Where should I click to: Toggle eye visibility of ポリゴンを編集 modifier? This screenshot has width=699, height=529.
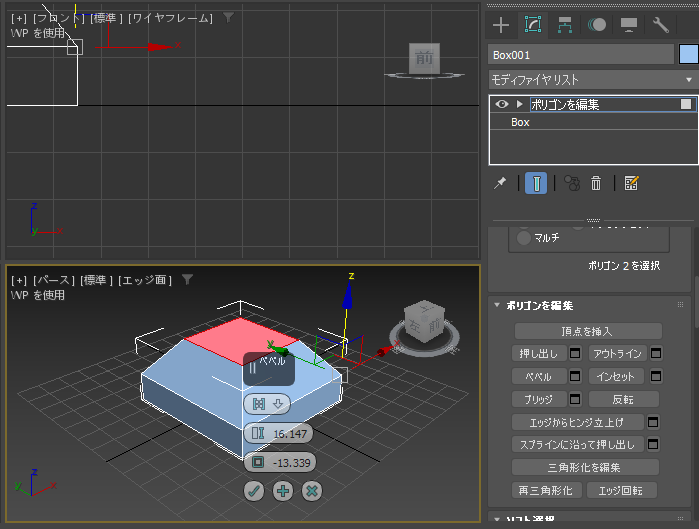point(502,104)
